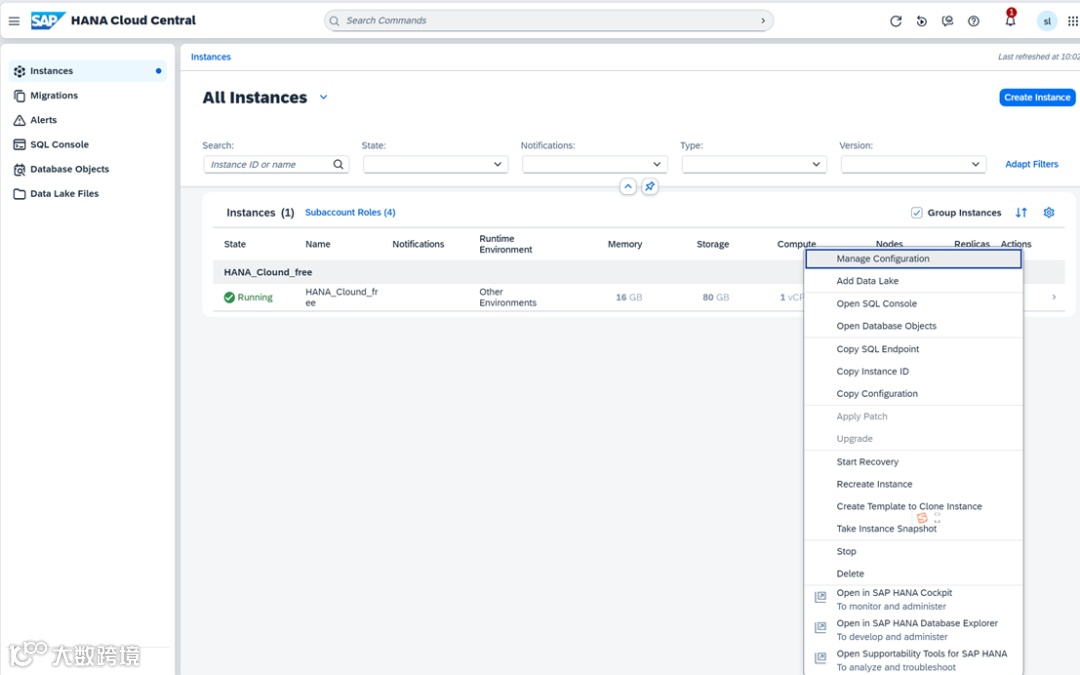Screen dimensions: 1080x675
Task: Click the HANA_Clound_free group header row
Action: [x=638, y=272]
